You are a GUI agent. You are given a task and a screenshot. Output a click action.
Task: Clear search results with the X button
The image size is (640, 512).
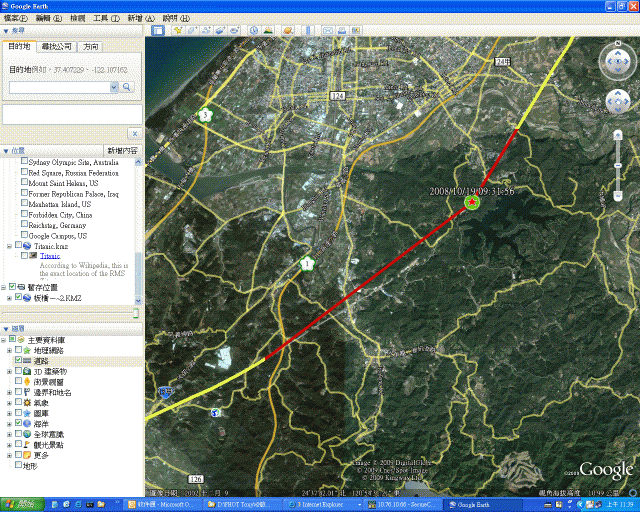(x=135, y=134)
